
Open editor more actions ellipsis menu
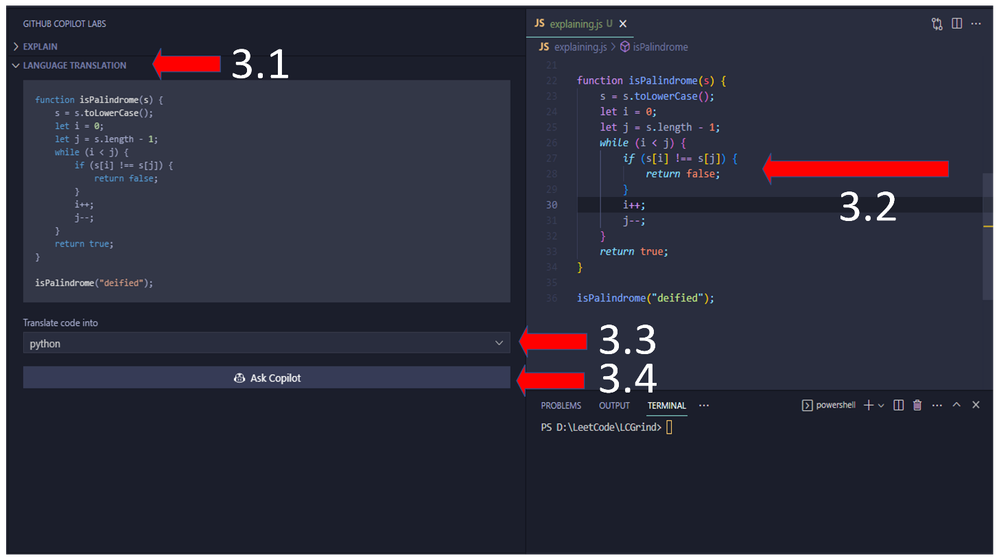(x=976, y=24)
